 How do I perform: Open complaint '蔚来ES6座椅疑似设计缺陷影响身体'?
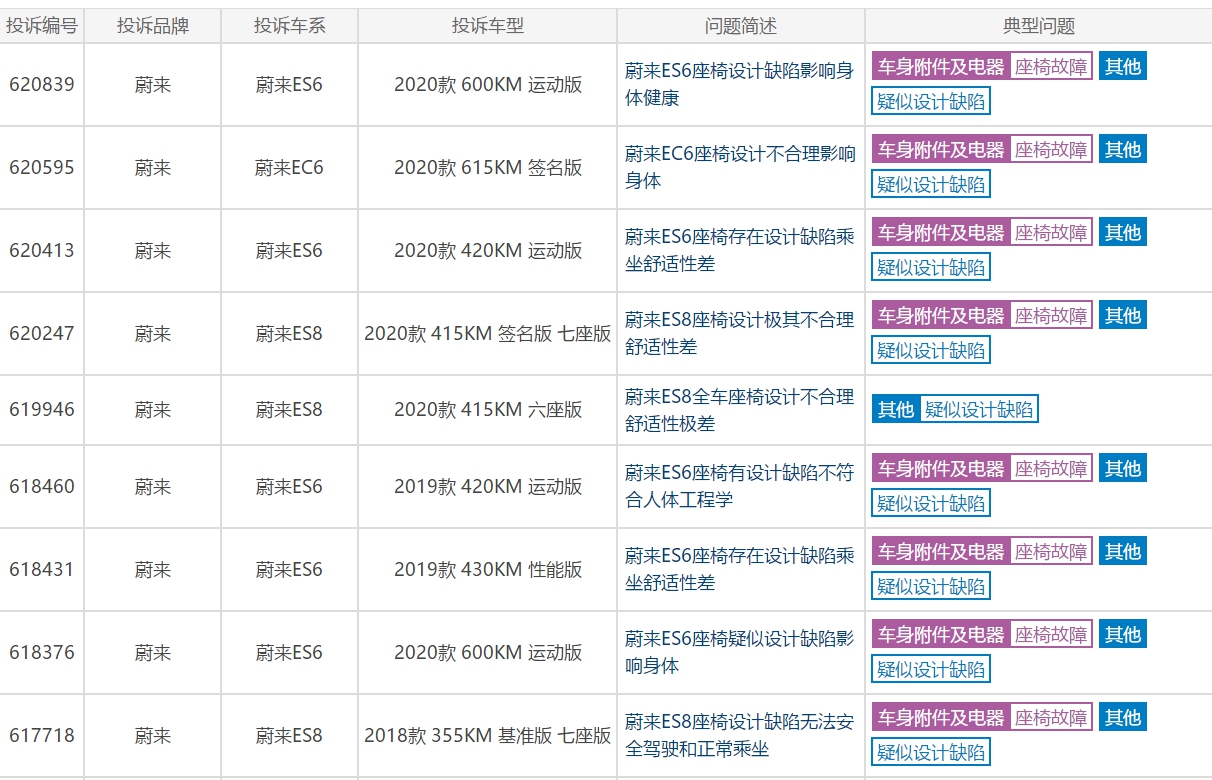pyautogui.click(x=739, y=653)
